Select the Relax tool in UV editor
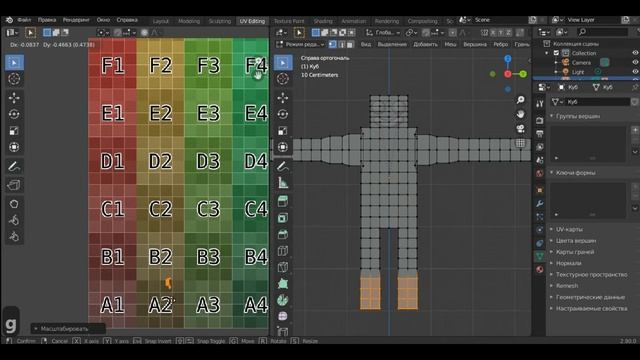The height and width of the screenshot is (360, 640). (14, 220)
